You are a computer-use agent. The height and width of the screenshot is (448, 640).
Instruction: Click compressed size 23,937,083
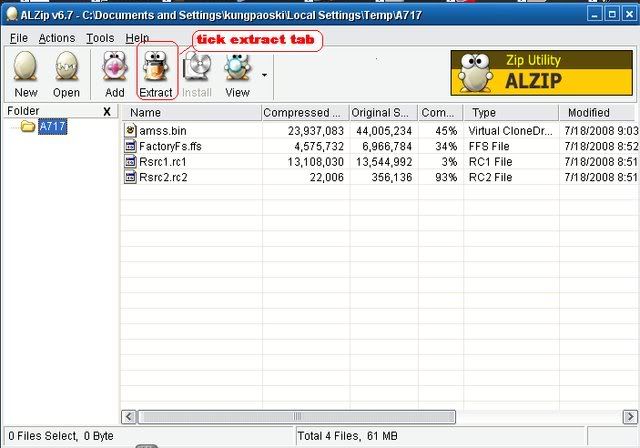[316, 131]
